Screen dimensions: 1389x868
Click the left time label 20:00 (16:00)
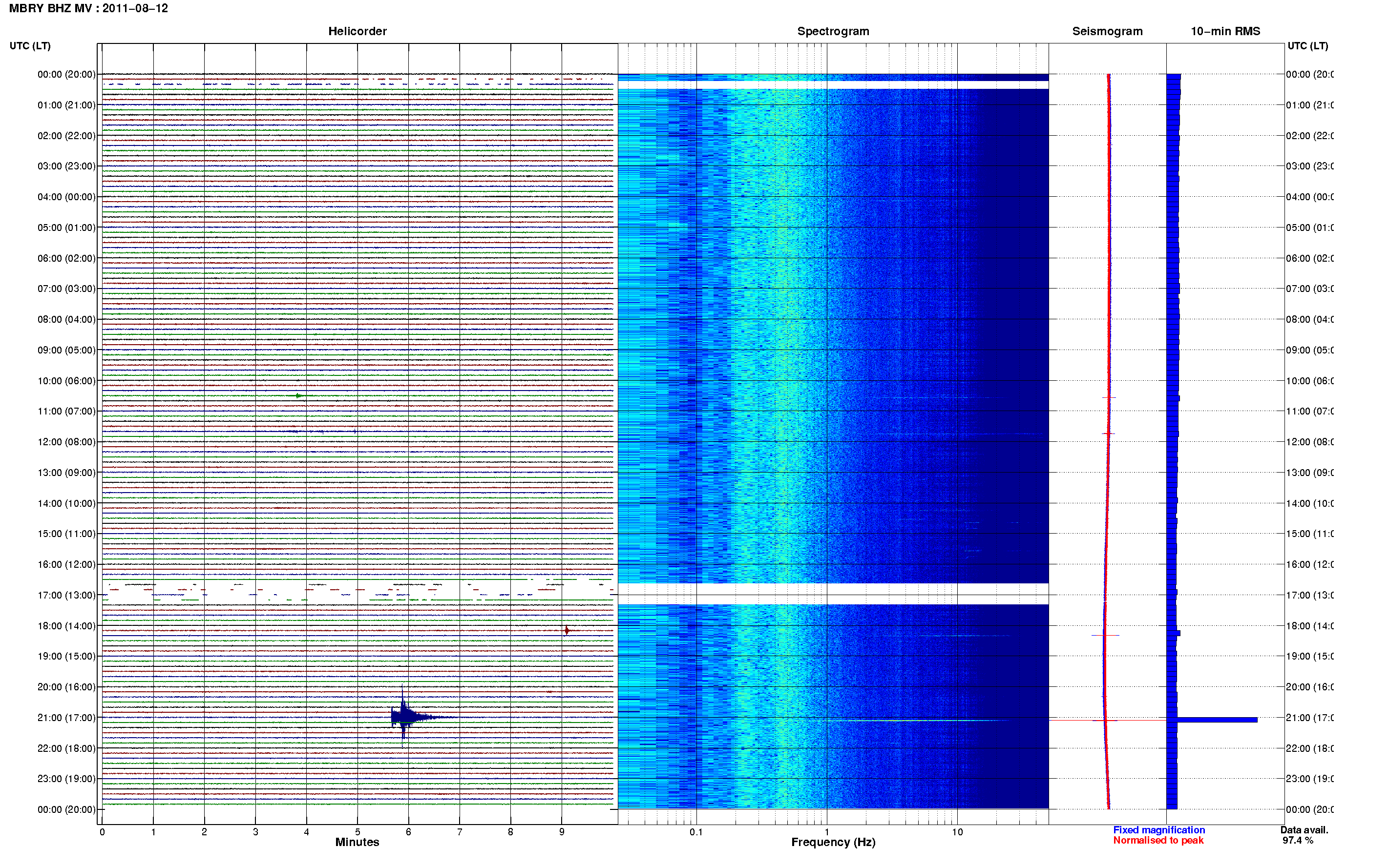66,687
